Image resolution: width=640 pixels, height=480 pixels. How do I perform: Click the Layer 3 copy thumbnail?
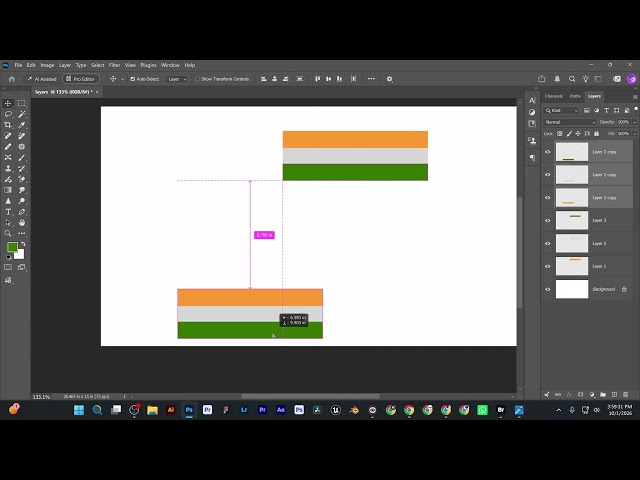coord(572,152)
